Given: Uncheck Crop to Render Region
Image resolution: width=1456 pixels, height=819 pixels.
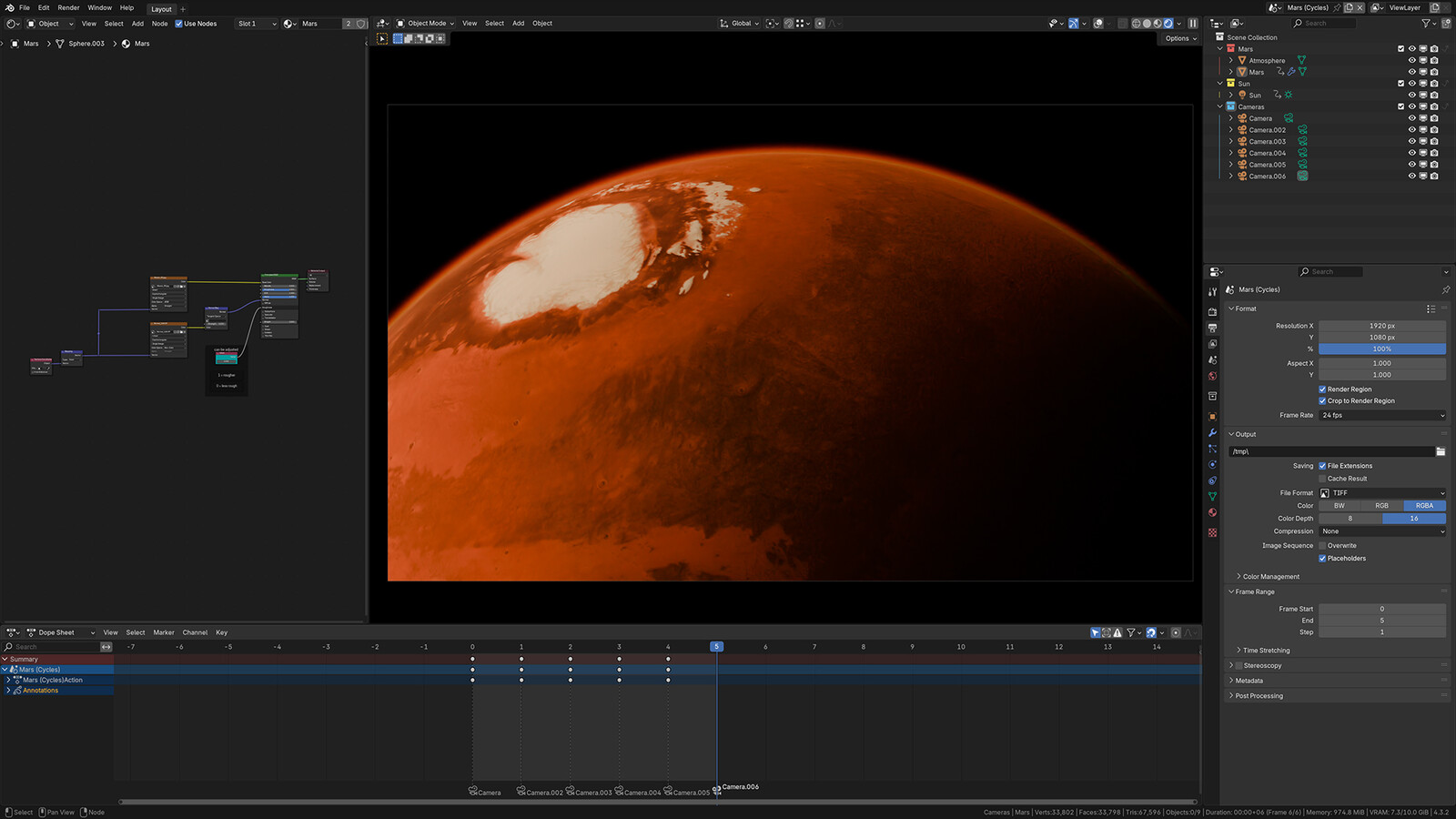Looking at the screenshot, I should (1322, 401).
